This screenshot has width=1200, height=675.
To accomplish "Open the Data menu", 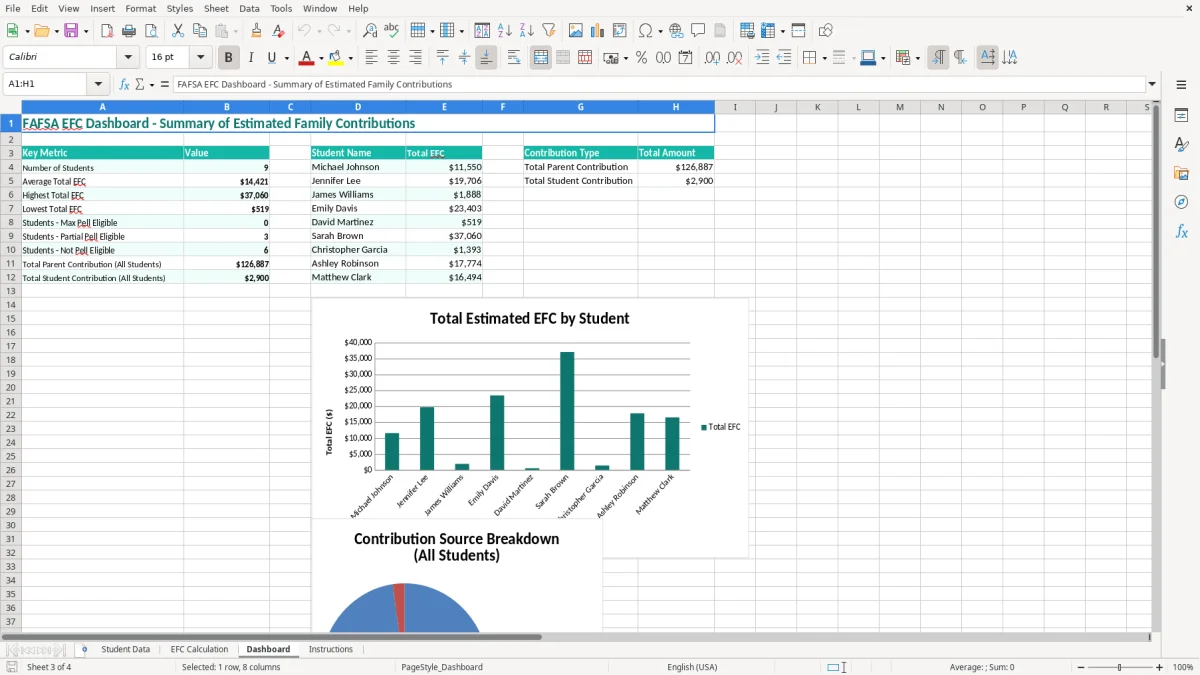I will click(x=249, y=8).
